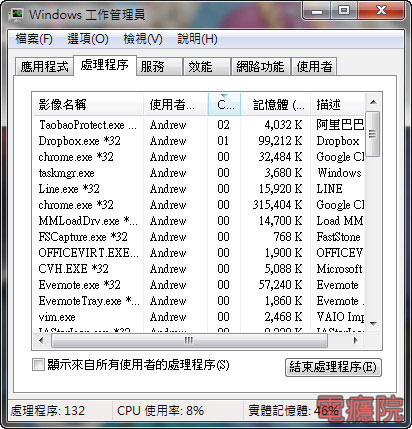Select the Line.exe *32 process
Screen dimensions: 412x429
coord(199,189)
